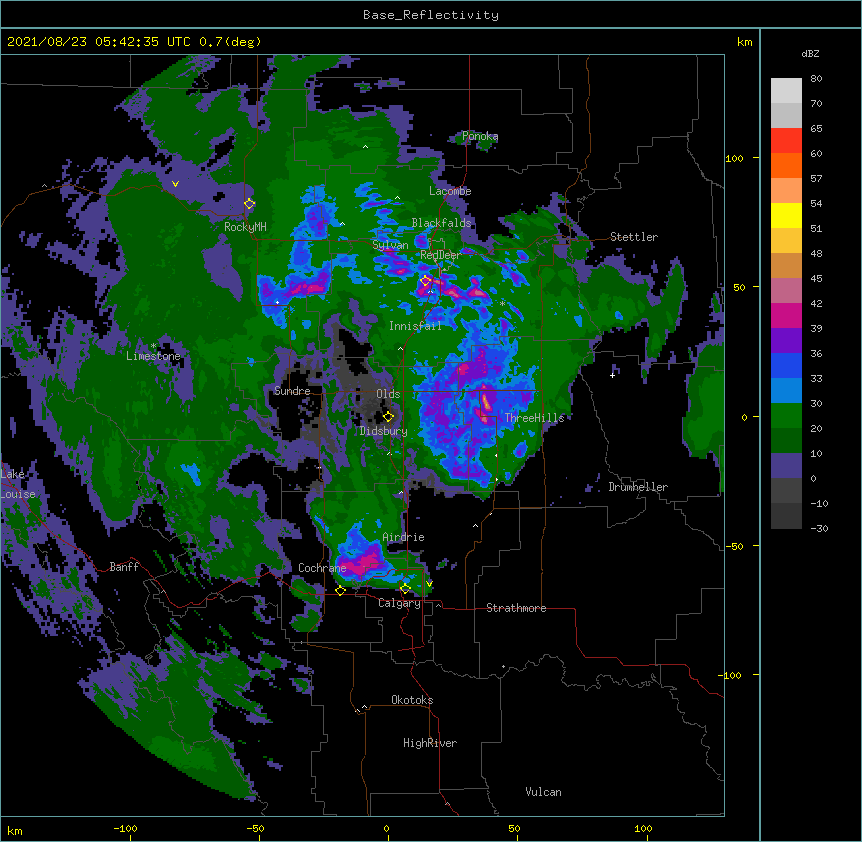Click the yellow diamond marker at Red Deer
Viewport: 862px width, 842px height.
coord(426,281)
